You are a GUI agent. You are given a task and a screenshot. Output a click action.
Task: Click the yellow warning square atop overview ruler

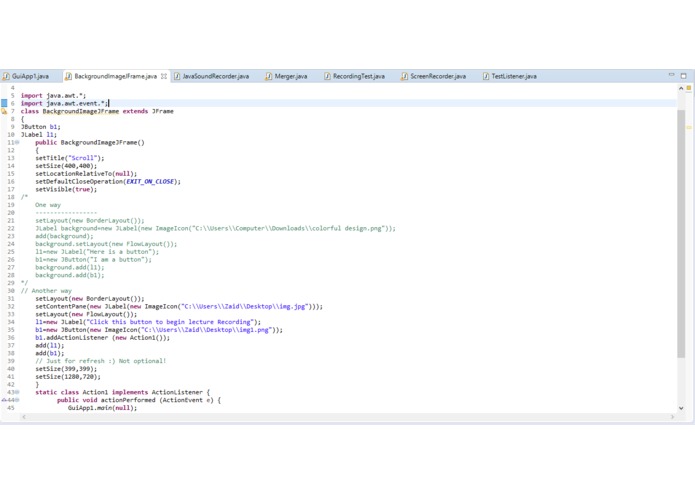[689, 88]
